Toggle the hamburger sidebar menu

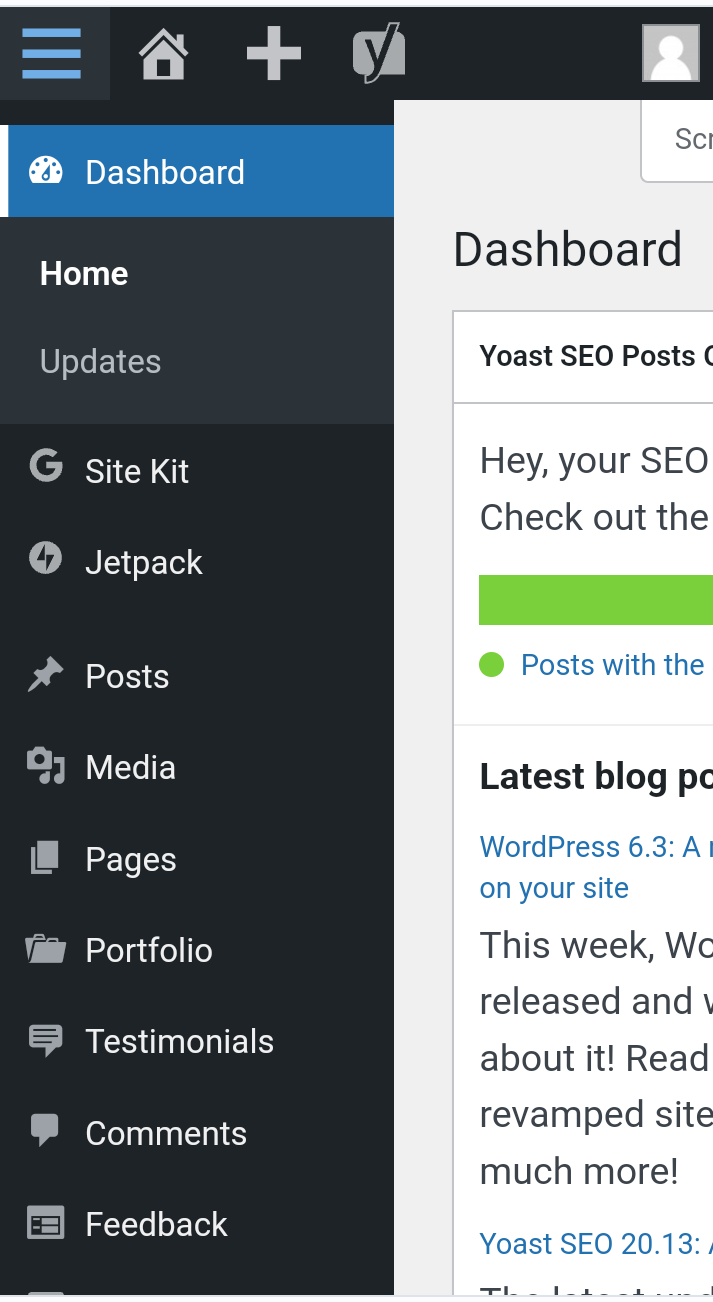coord(52,53)
